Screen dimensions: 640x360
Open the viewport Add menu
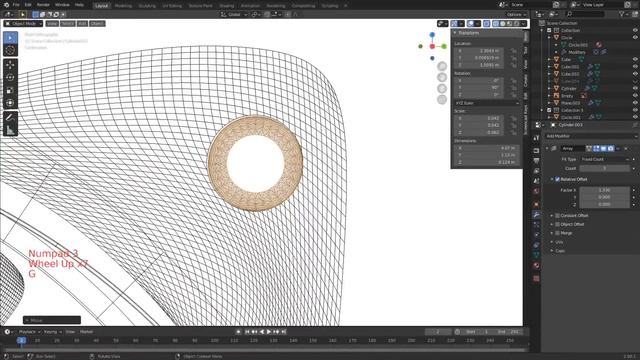pyautogui.click(x=82, y=24)
